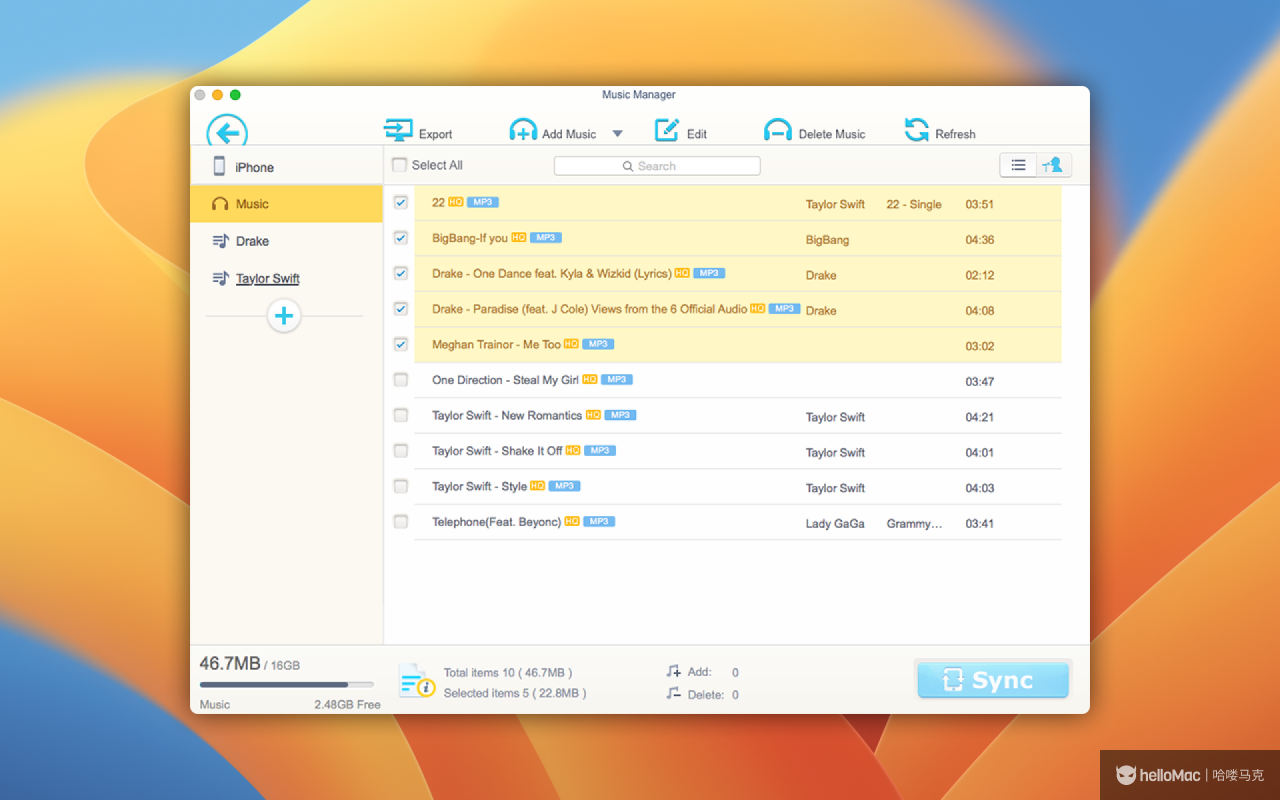
Task: Click the Add Music label
Action: pyautogui.click(x=569, y=134)
